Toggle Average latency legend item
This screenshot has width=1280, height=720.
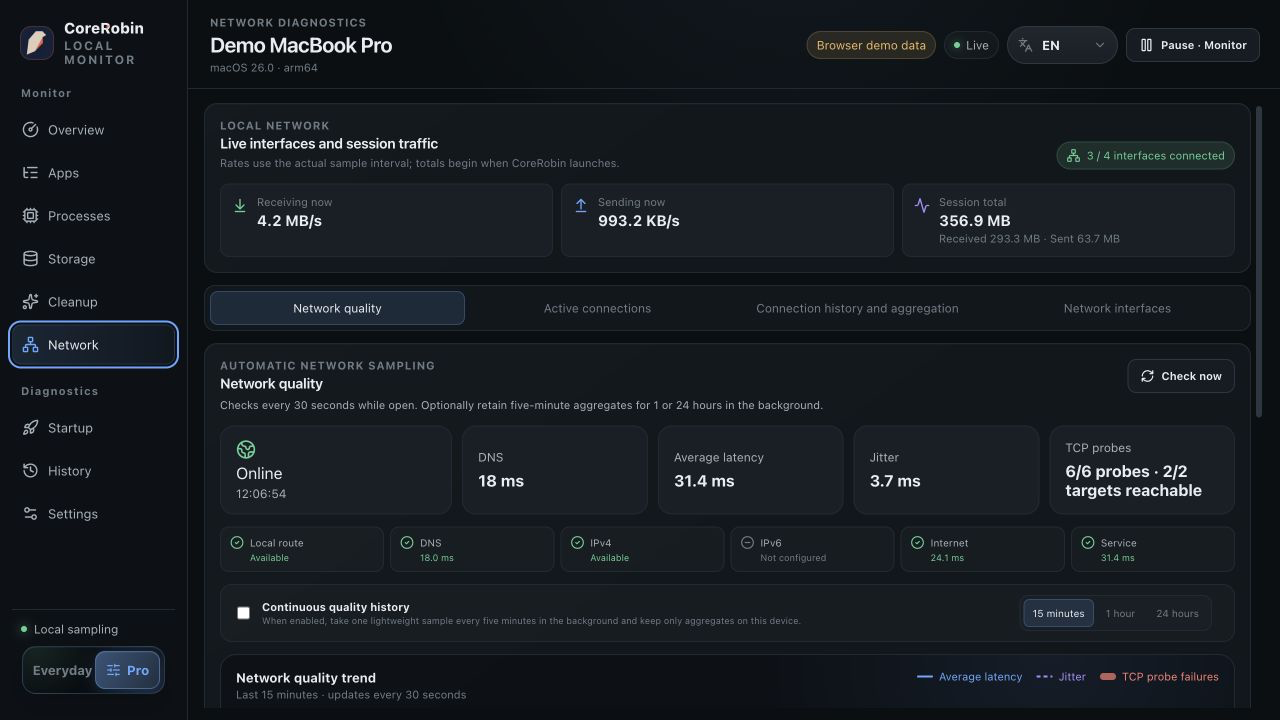(970, 677)
